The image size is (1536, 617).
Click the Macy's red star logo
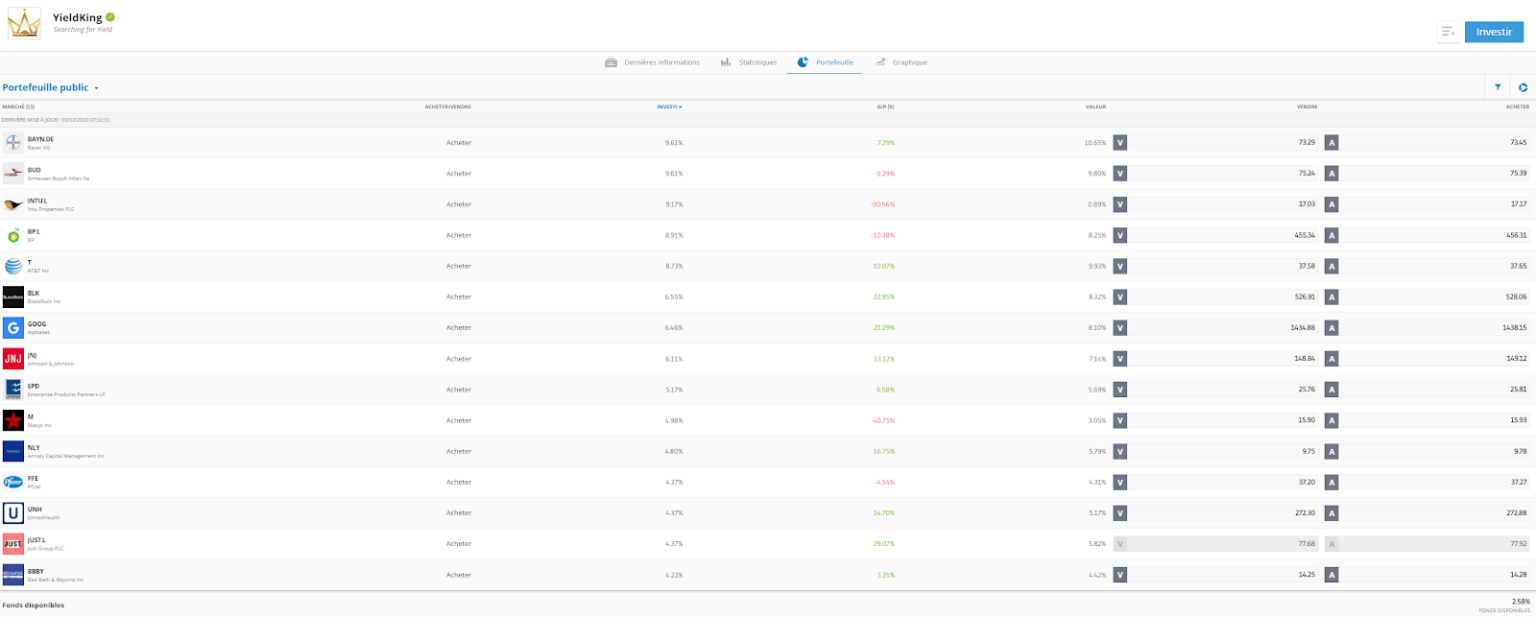point(14,420)
